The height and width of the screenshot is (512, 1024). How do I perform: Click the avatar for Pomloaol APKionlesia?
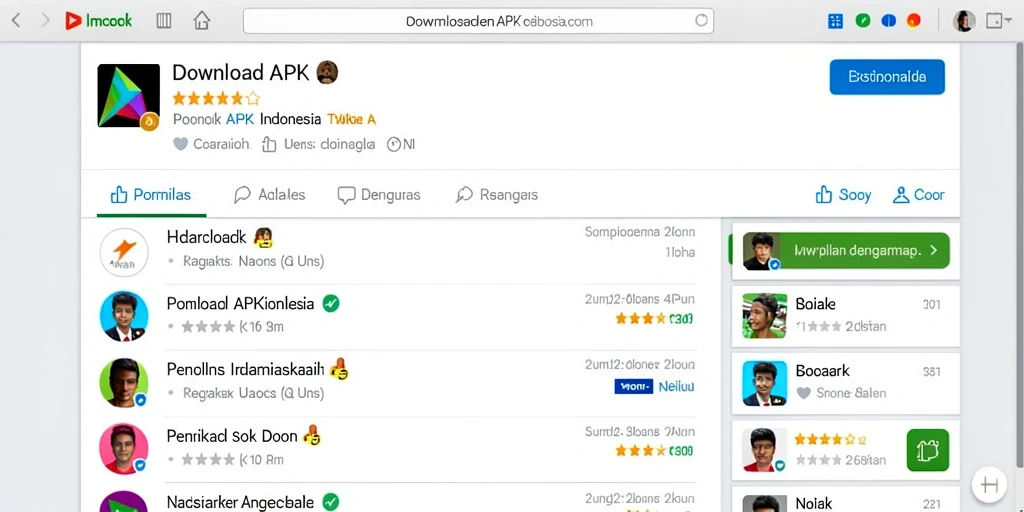pyautogui.click(x=124, y=317)
